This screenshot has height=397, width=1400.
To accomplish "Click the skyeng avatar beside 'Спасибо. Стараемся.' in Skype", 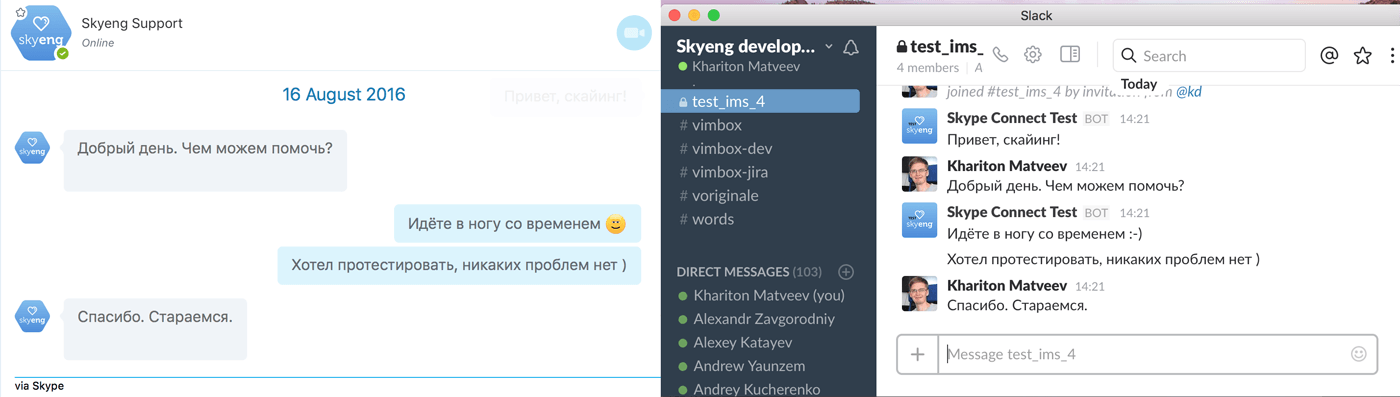I will coord(33,316).
